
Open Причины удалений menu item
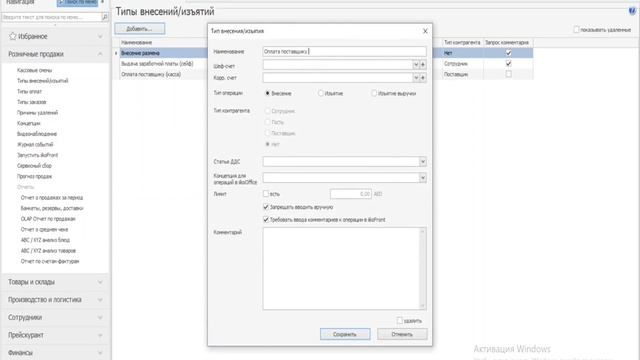coord(37,113)
